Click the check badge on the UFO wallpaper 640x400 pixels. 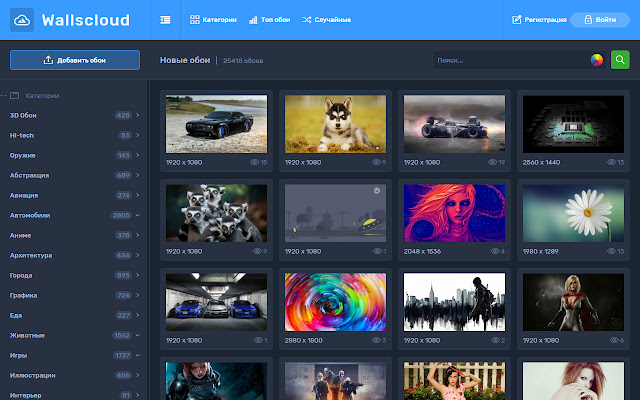(x=377, y=191)
